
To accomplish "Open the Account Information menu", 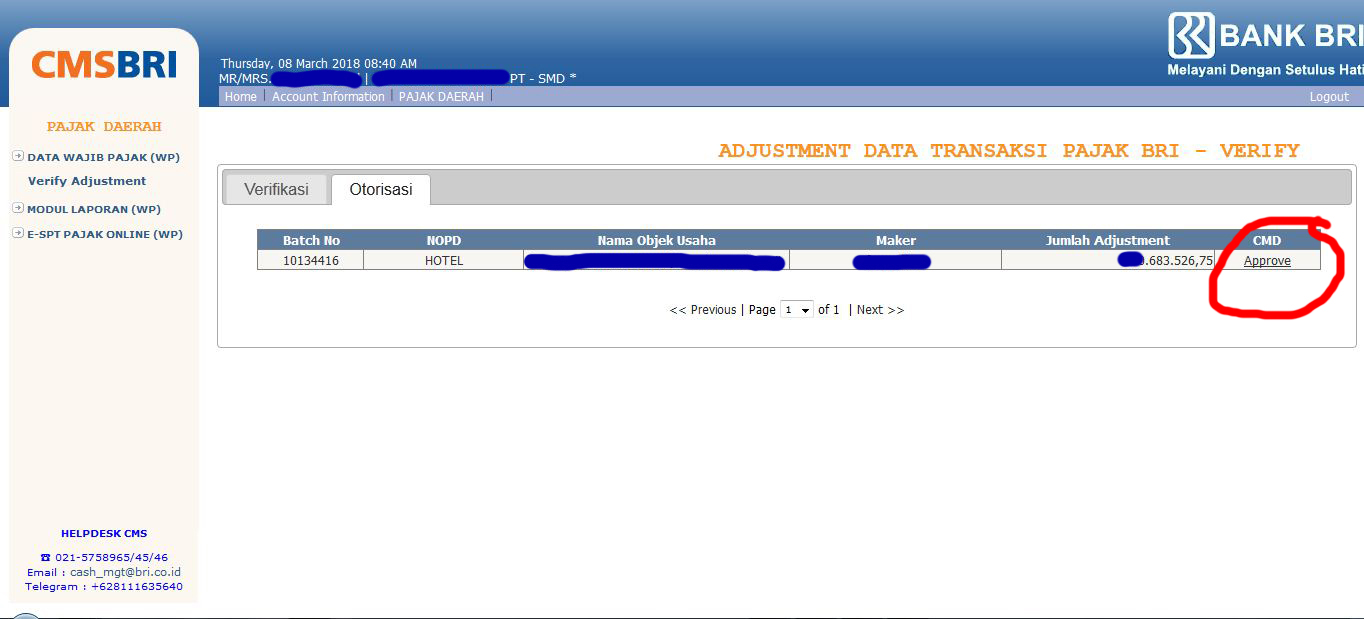I will tap(328, 96).
